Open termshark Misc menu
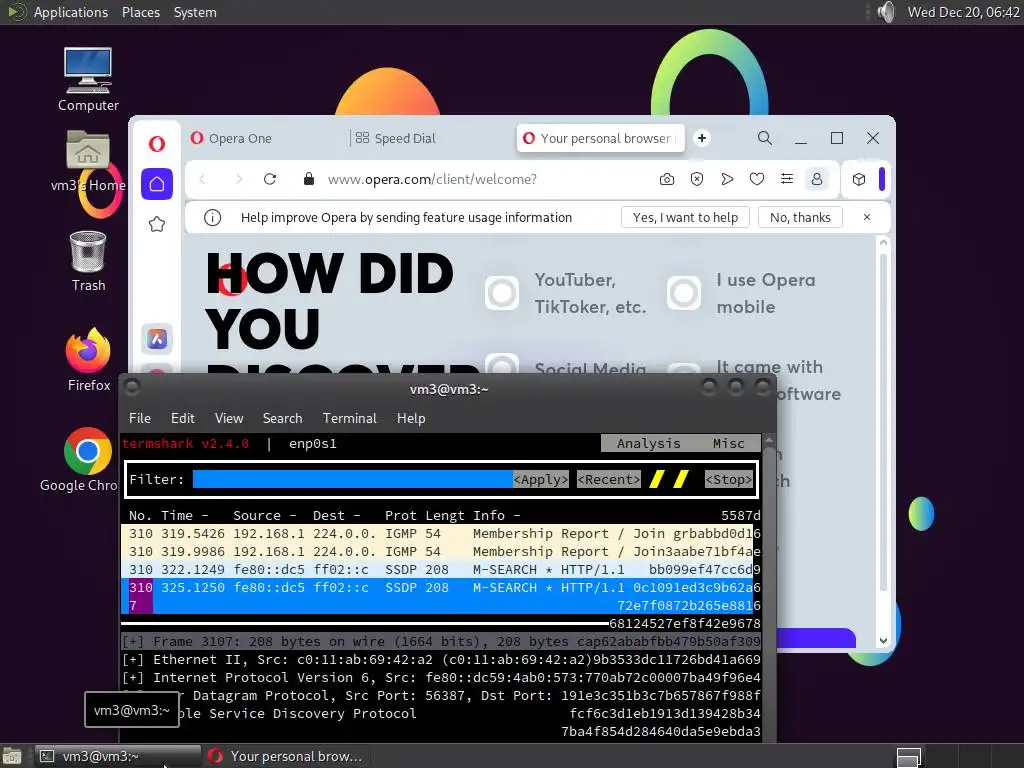This screenshot has width=1024, height=768. pyautogui.click(x=729, y=443)
